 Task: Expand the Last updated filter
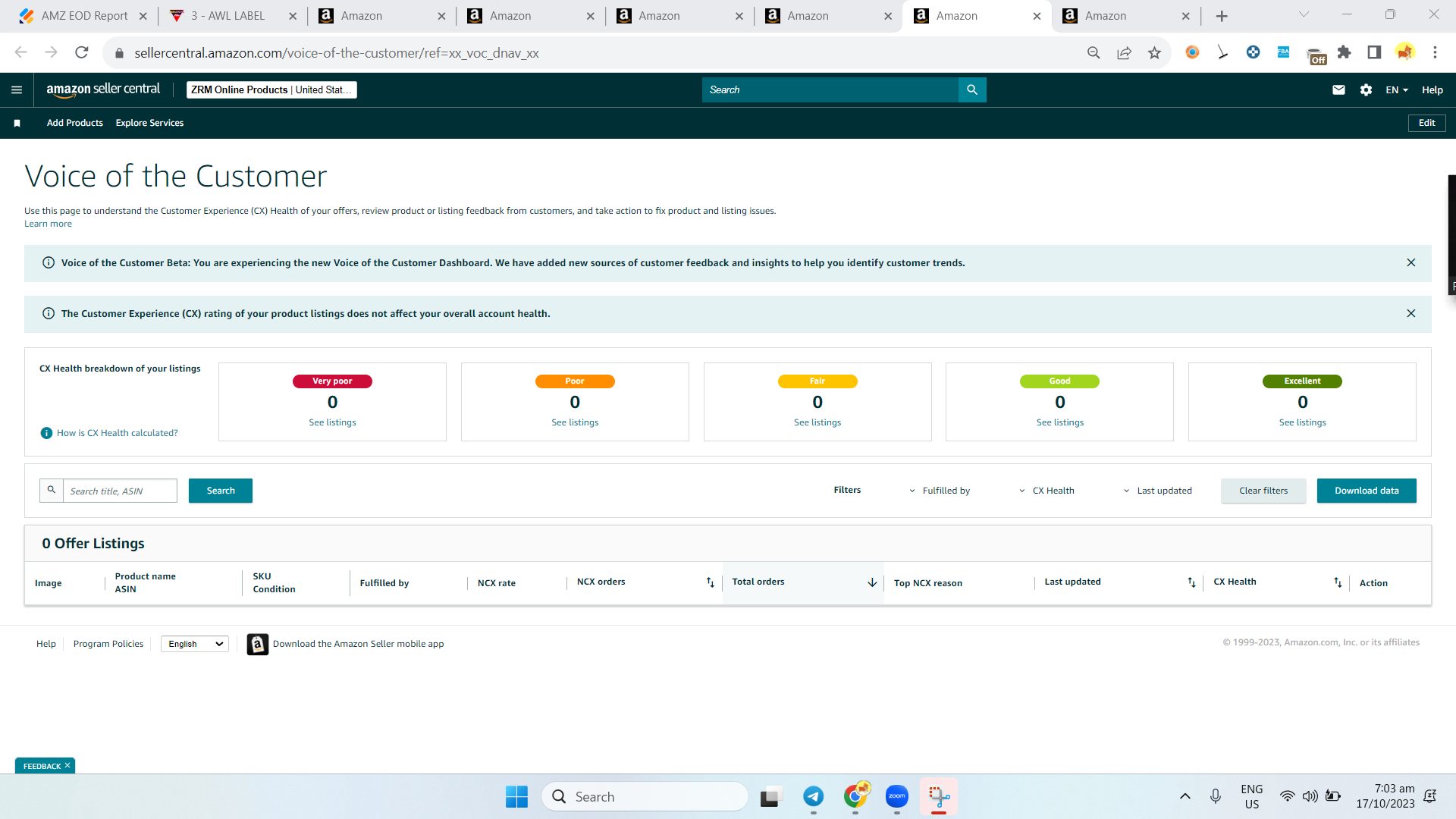pyautogui.click(x=1157, y=491)
